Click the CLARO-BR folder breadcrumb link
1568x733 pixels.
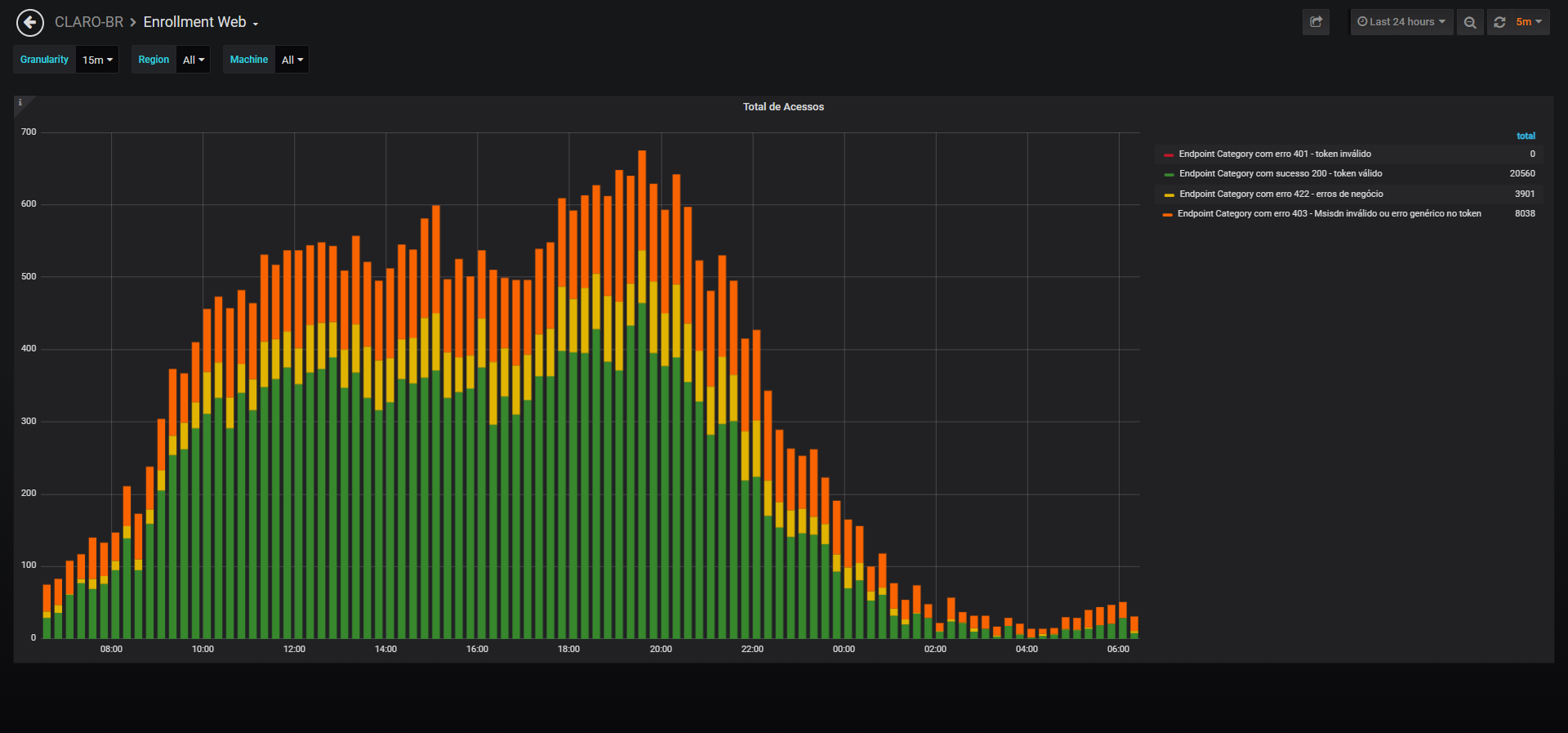coord(89,22)
